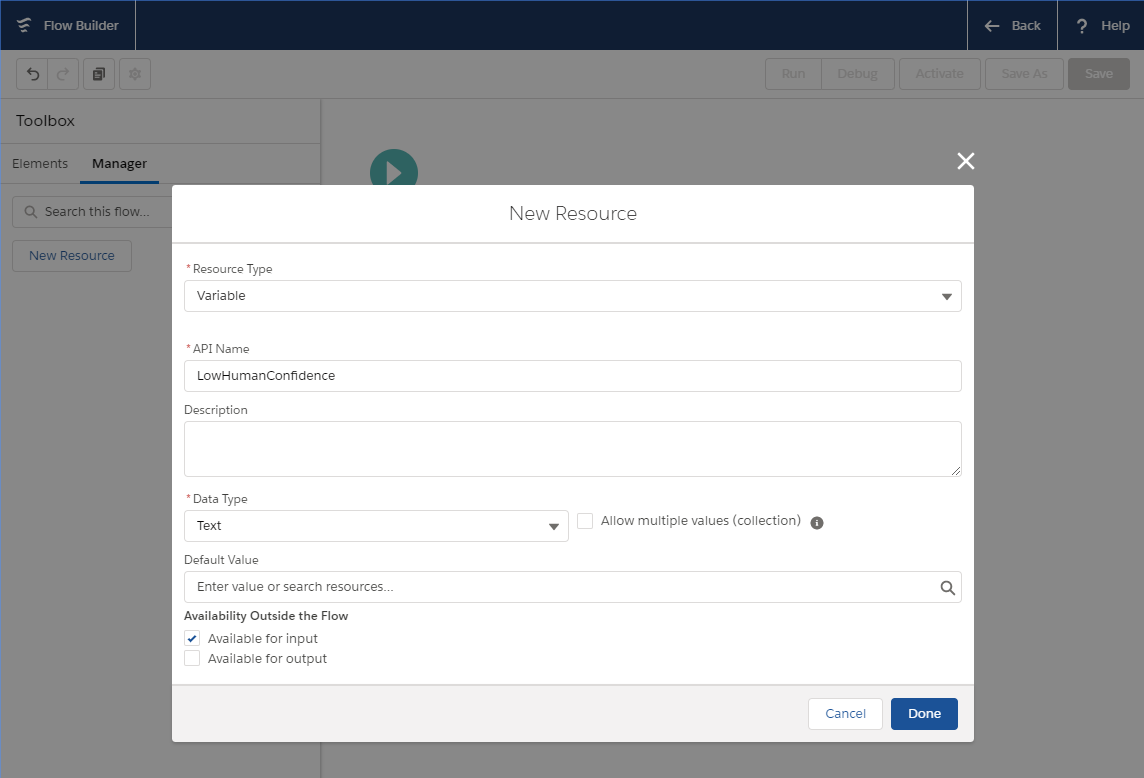Click the Debug button
The image size is (1144, 778).
pyautogui.click(x=858, y=74)
